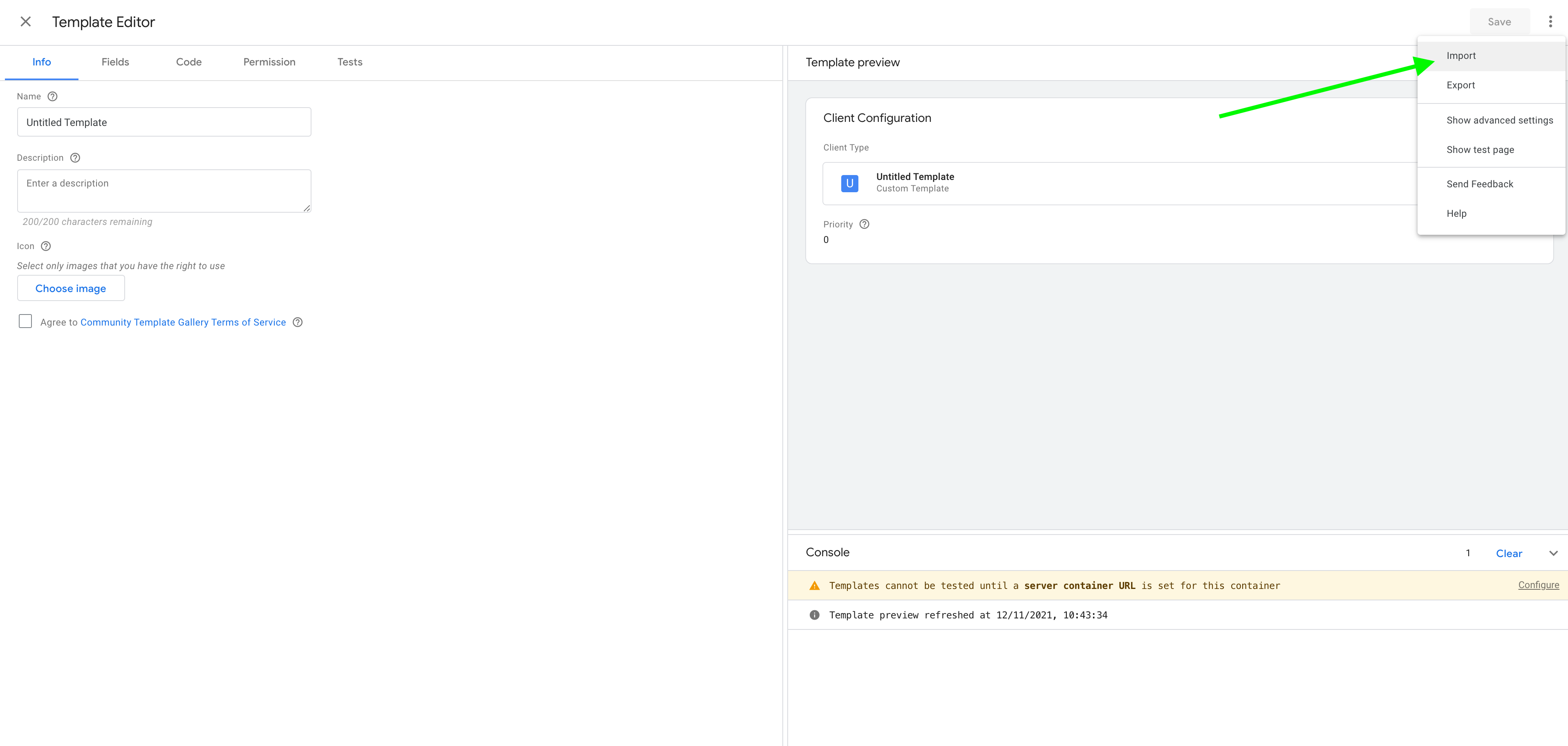Open the Permission tab
The image size is (1568, 746).
(x=269, y=62)
